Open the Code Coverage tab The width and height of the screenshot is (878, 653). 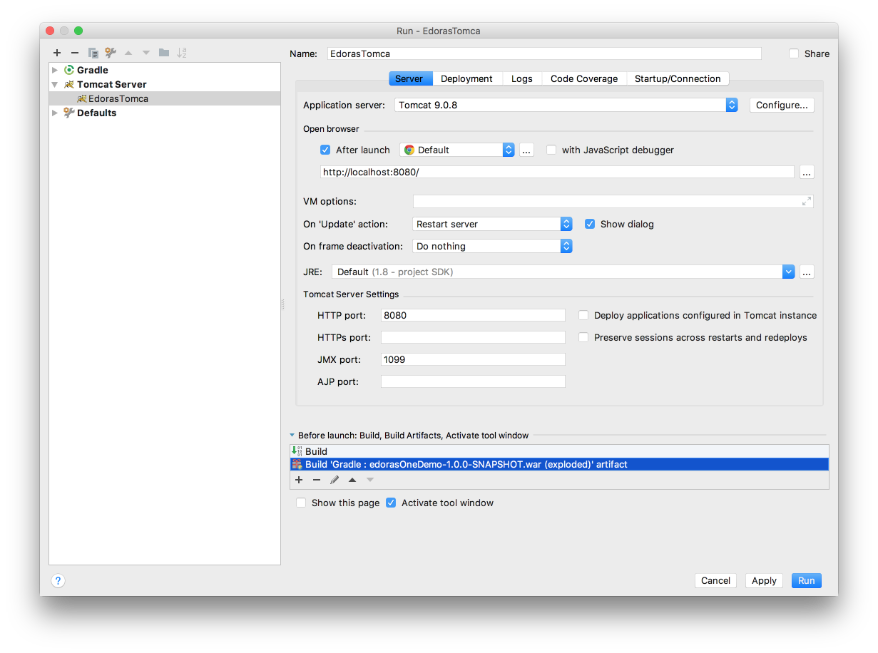coord(584,79)
